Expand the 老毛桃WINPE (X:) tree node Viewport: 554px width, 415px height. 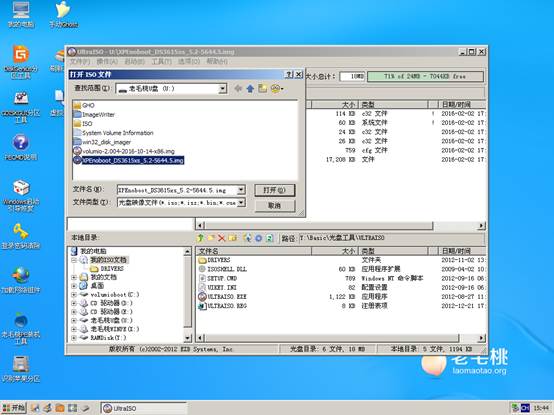tap(74, 329)
